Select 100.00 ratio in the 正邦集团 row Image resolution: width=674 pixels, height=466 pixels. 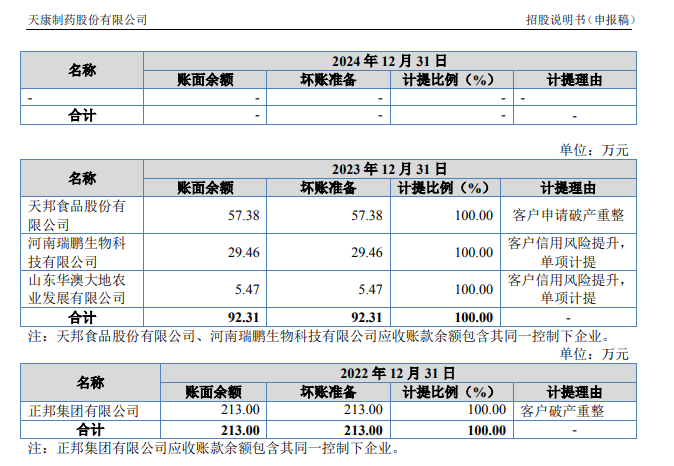(487, 410)
